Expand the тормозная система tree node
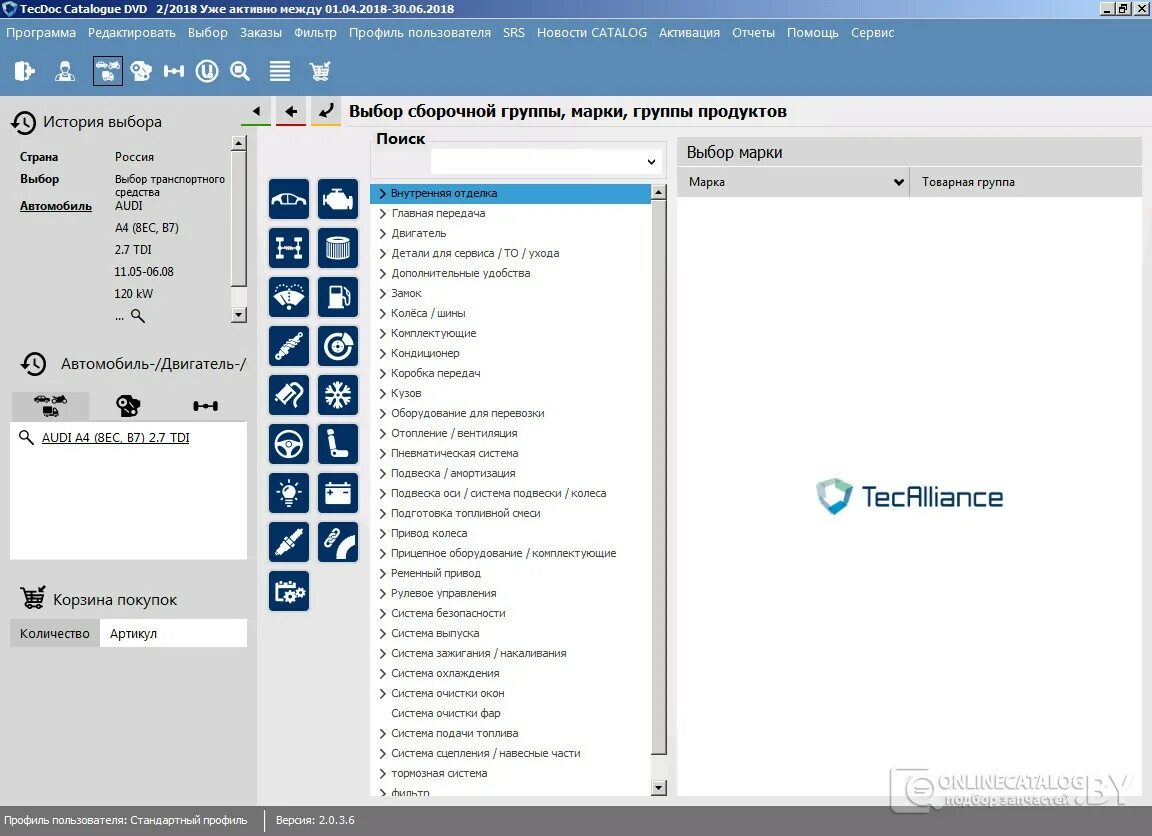This screenshot has height=836, width=1152. point(382,774)
